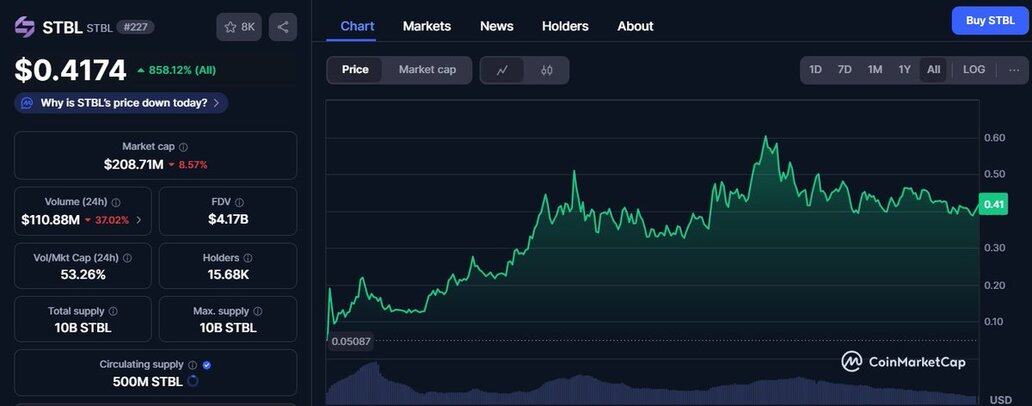The width and height of the screenshot is (1032, 406).
Task: Set chart range to 1M
Action: point(875,70)
